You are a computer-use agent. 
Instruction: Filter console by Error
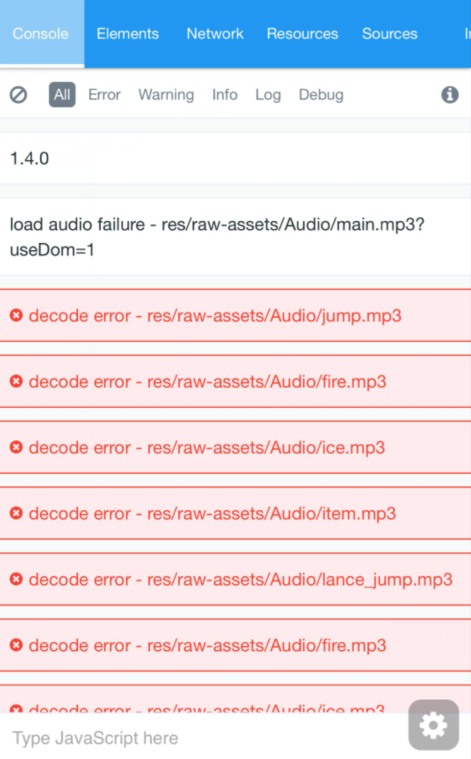pyautogui.click(x=104, y=95)
